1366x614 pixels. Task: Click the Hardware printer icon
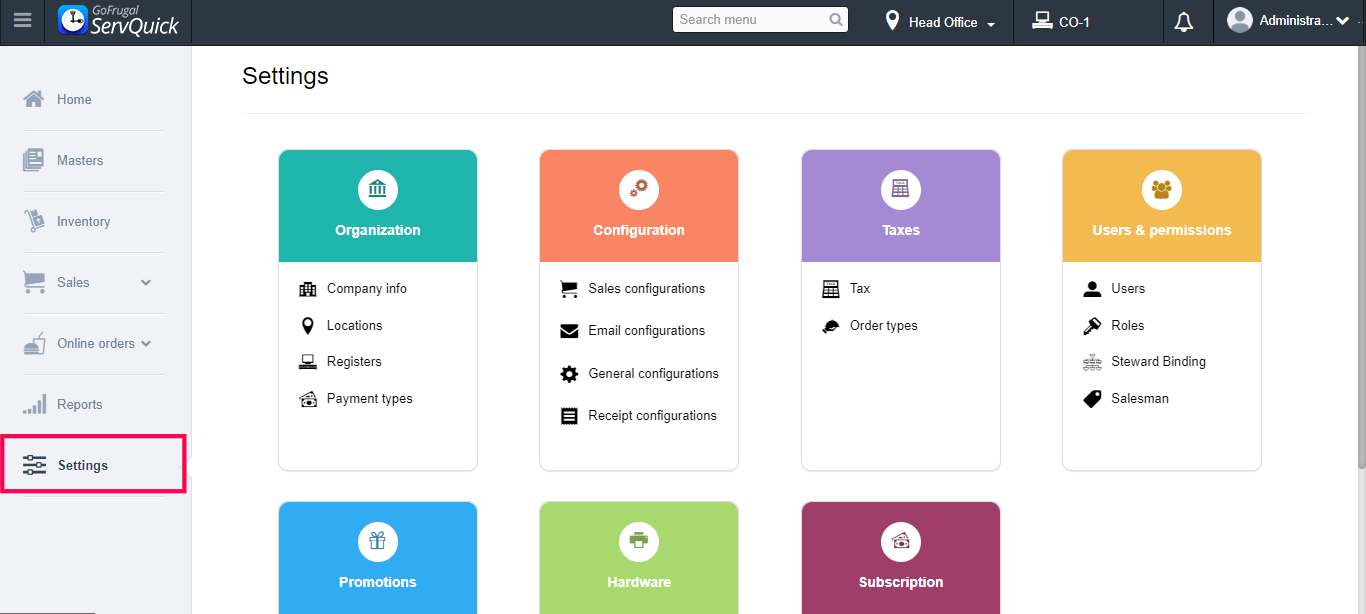point(639,542)
